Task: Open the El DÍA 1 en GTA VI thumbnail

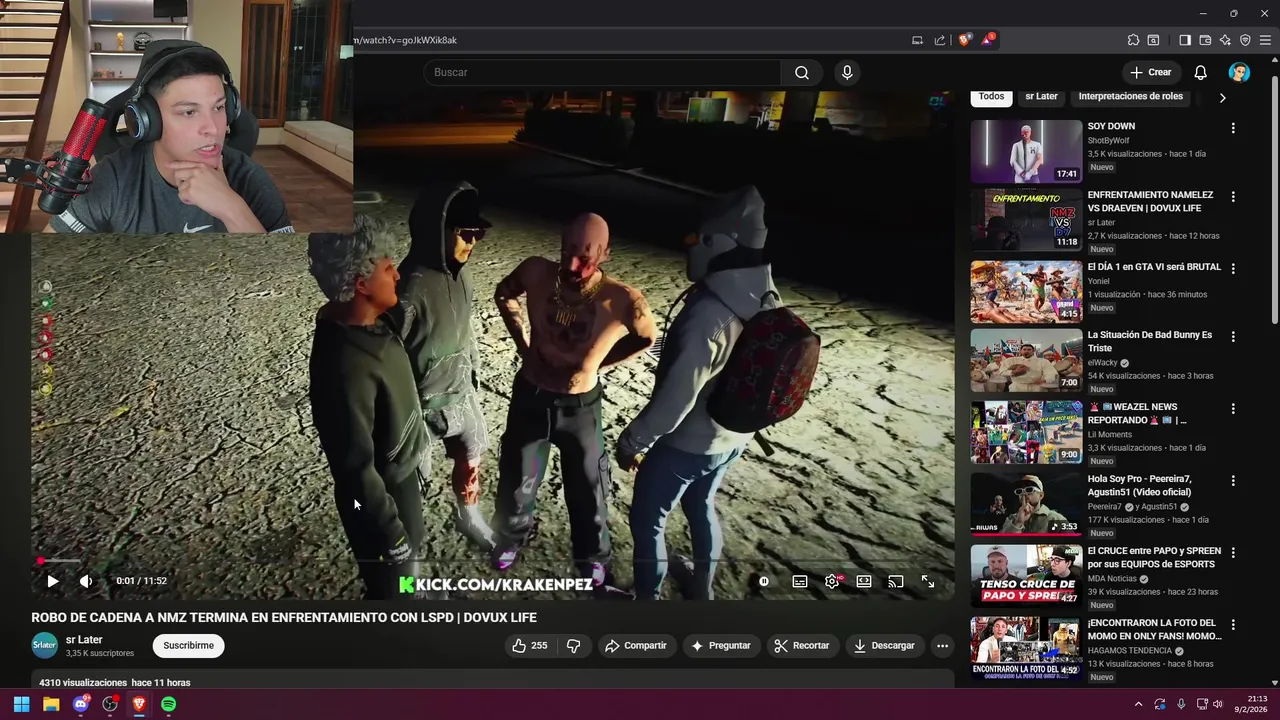Action: 1026,292
